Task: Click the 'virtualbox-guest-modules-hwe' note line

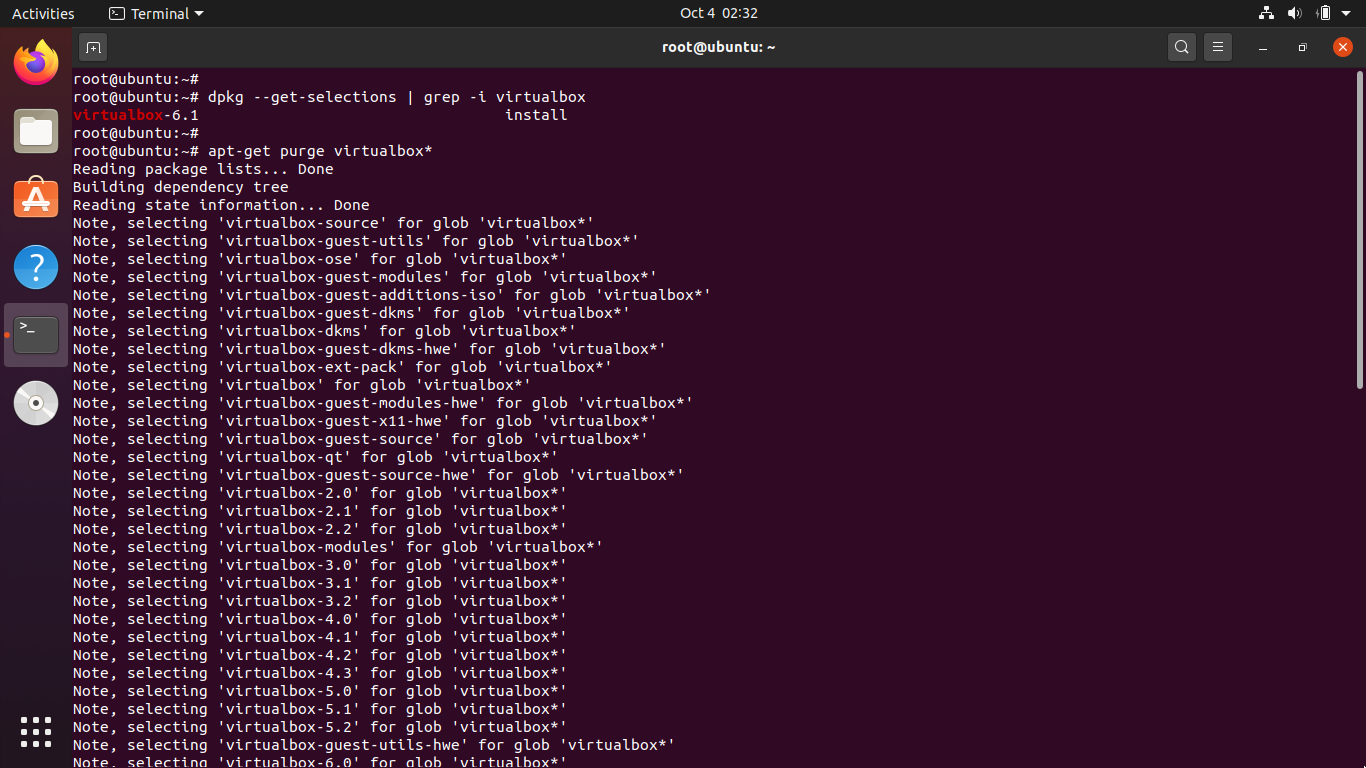Action: click(383, 403)
